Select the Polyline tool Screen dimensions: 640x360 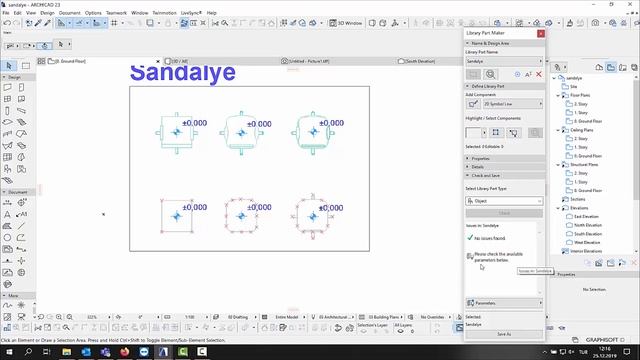(x=21, y=238)
